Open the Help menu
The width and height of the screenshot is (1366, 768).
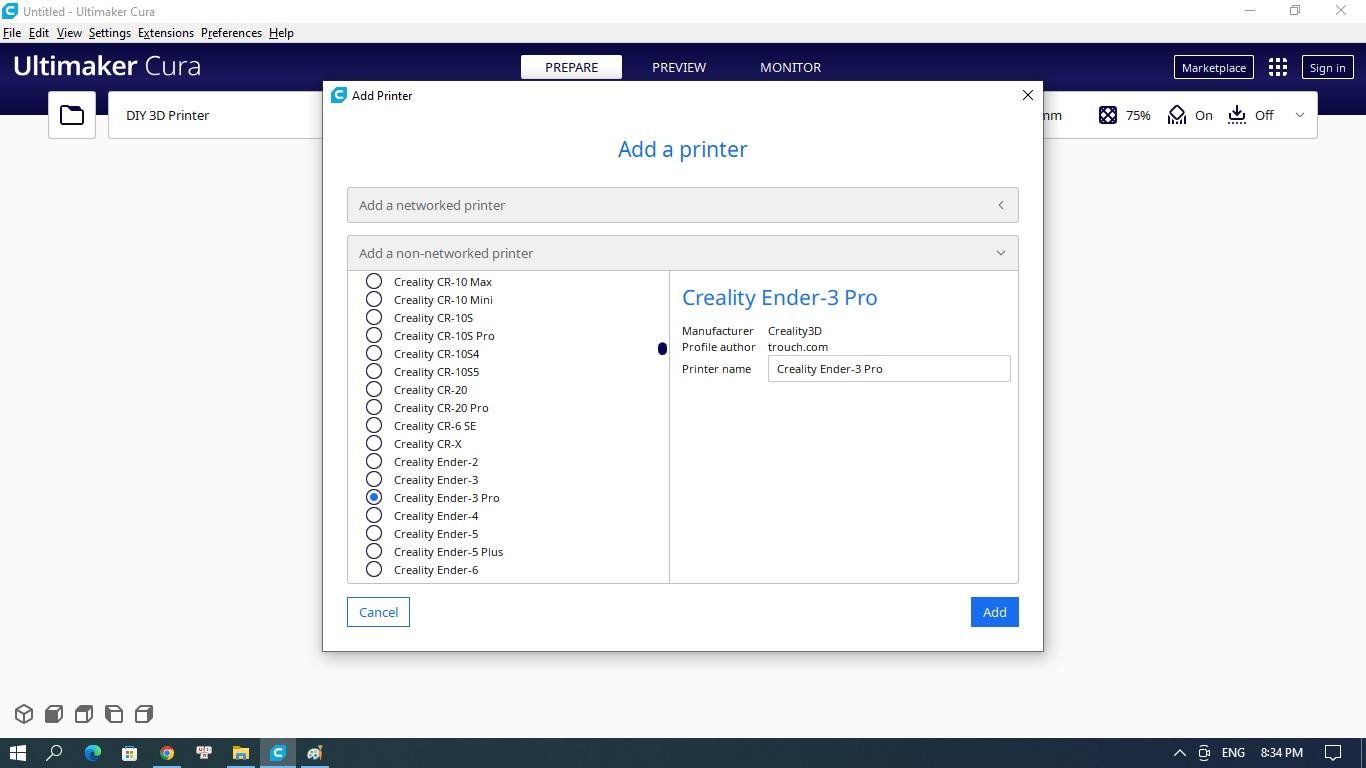(281, 33)
